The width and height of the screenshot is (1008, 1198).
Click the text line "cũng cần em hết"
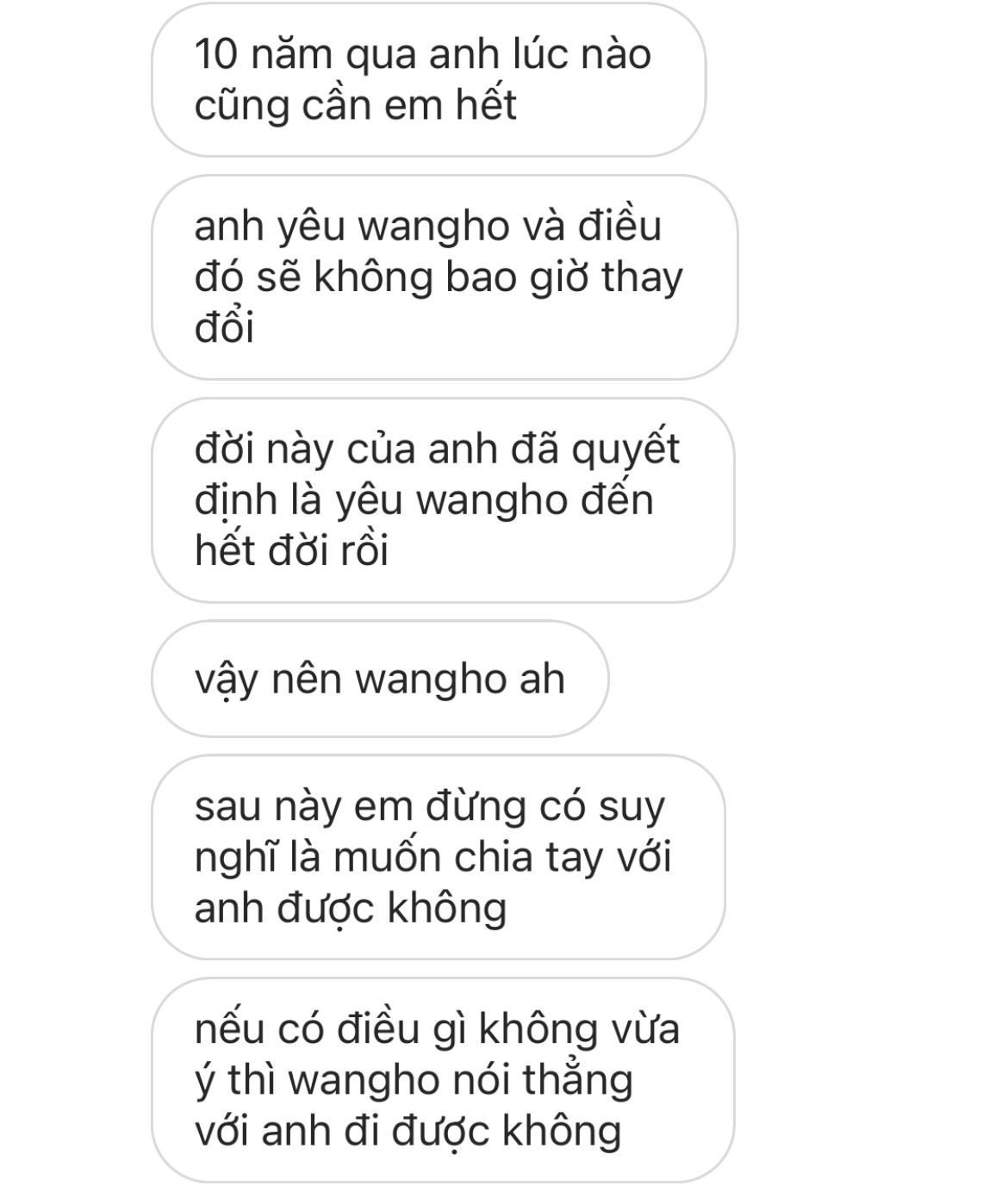point(355,106)
